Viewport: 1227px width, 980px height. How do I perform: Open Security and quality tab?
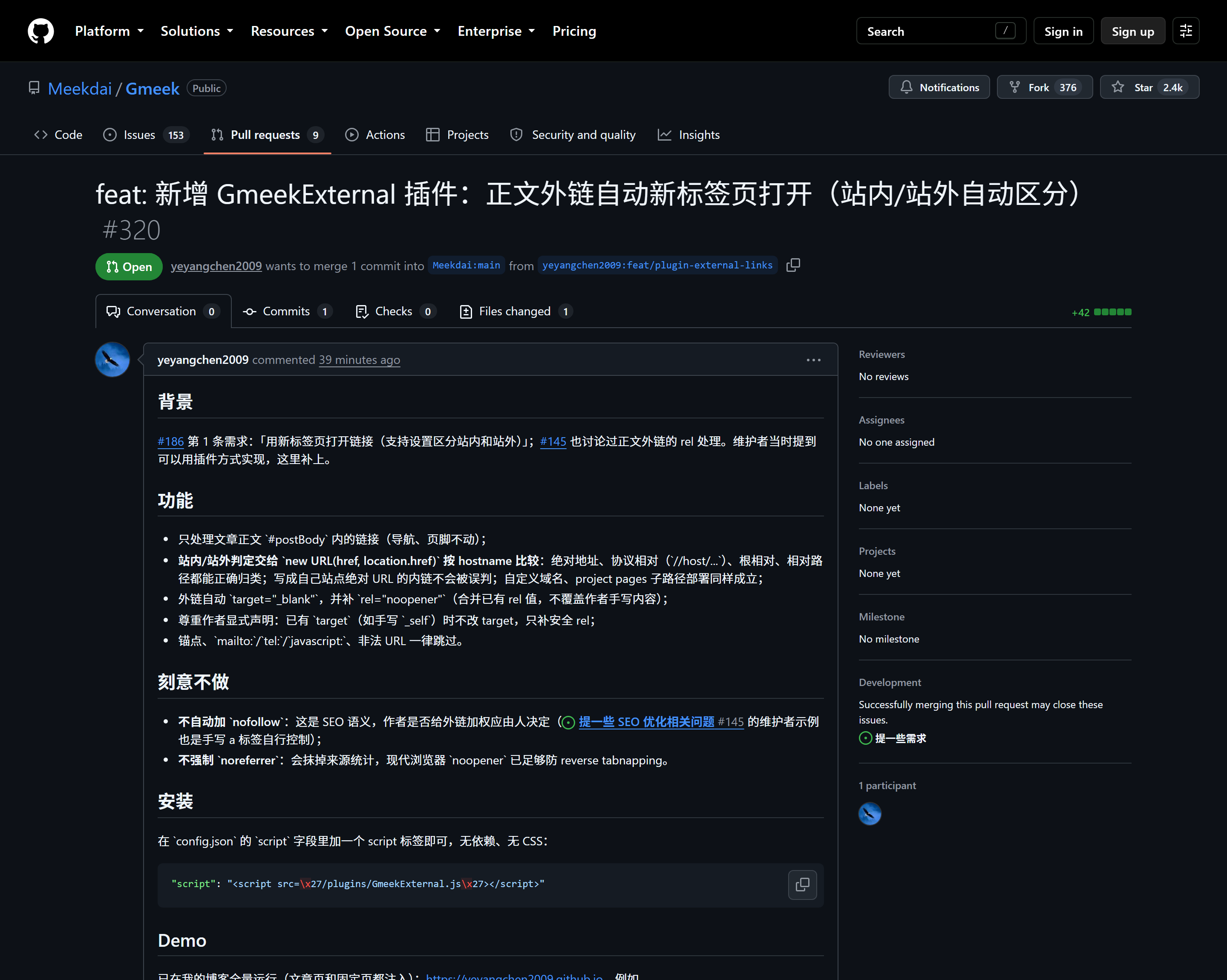573,135
